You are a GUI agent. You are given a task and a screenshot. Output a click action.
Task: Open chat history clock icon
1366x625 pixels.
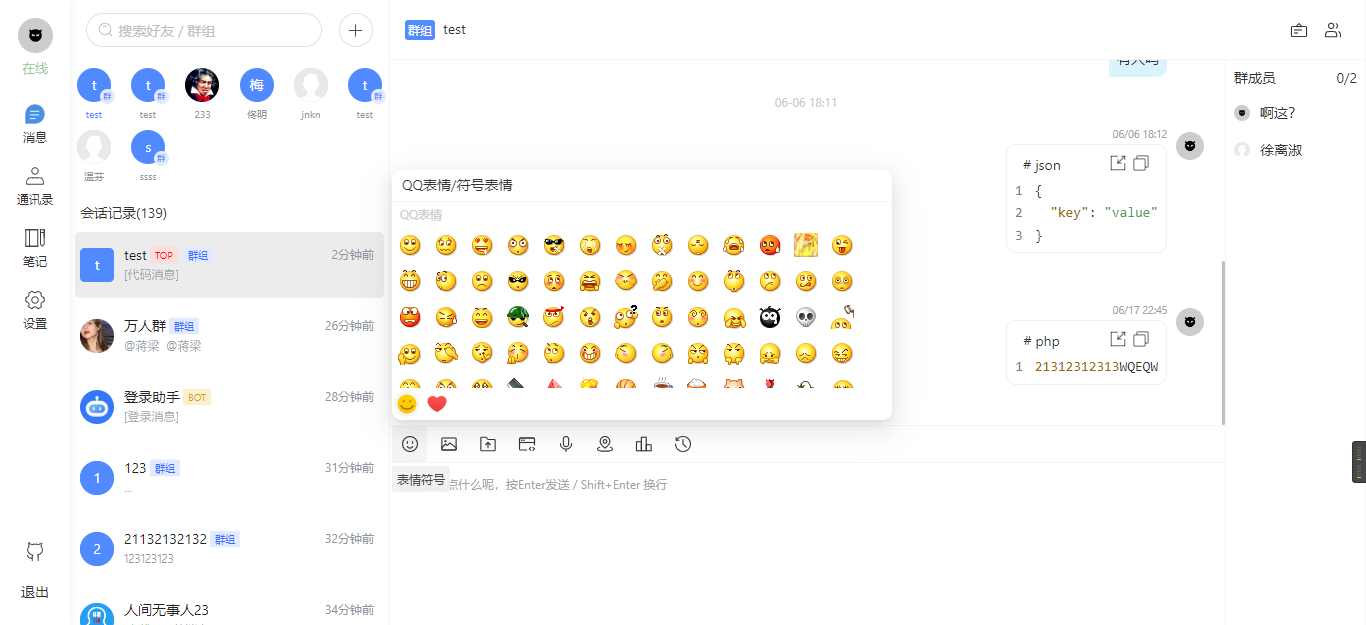click(x=683, y=444)
